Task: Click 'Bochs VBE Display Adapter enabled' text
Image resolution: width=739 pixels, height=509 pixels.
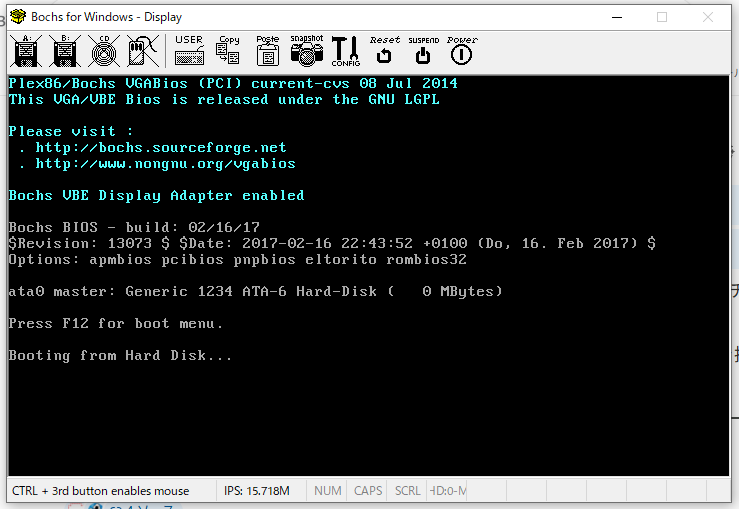Action: pyautogui.click(x=156, y=196)
